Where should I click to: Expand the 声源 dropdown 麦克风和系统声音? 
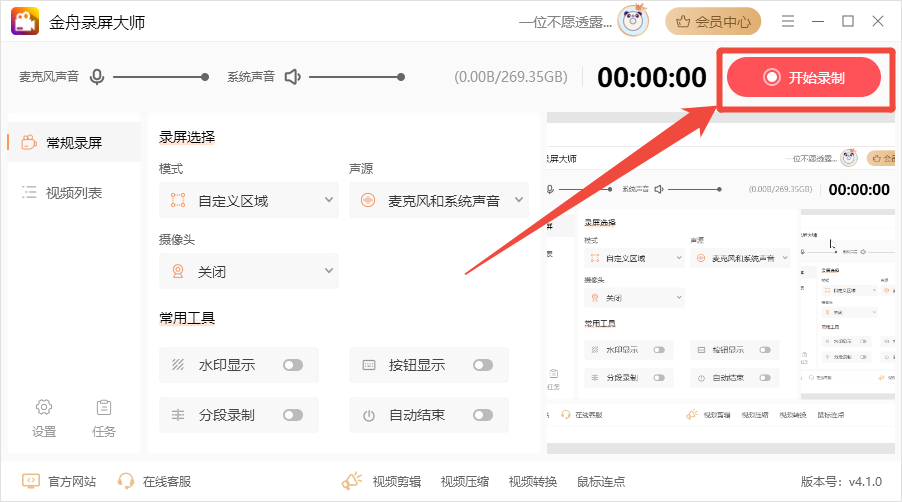(438, 200)
